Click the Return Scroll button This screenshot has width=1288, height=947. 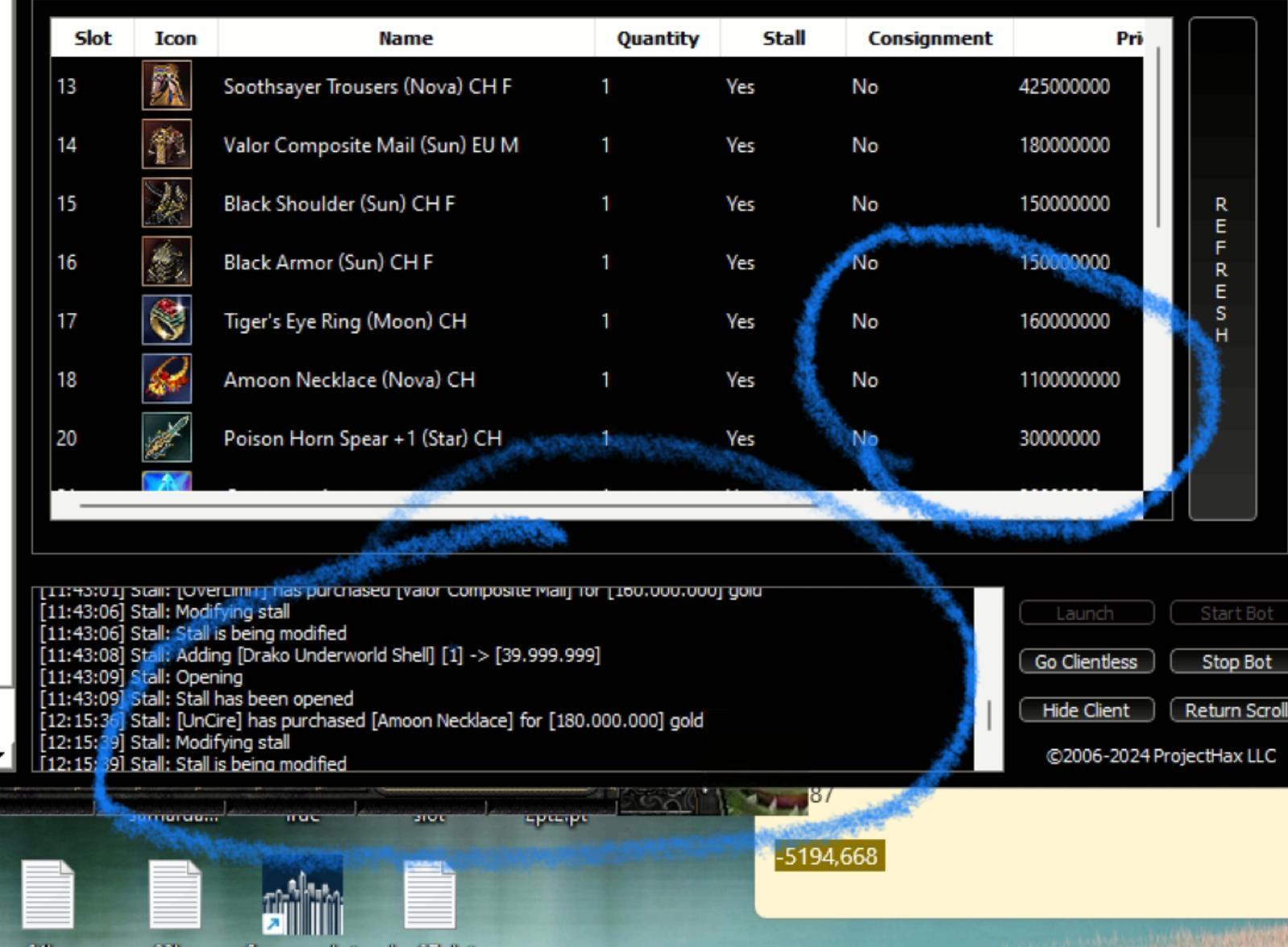[1233, 710]
